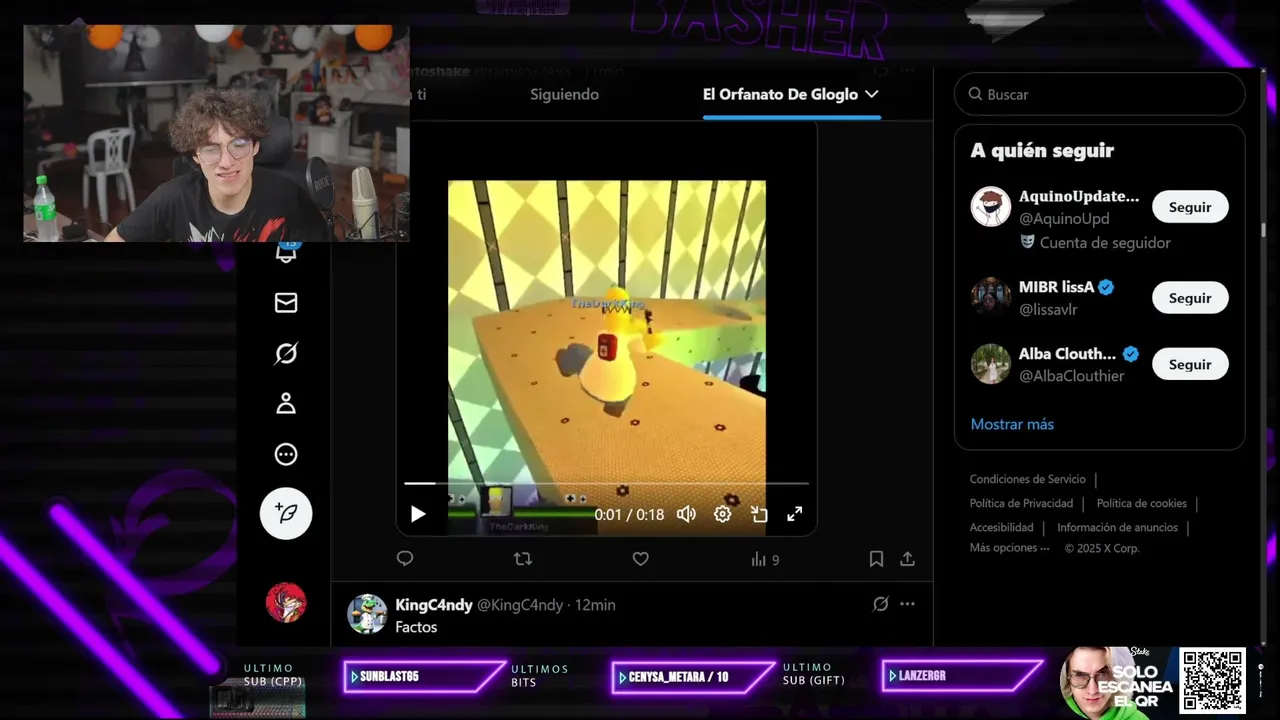Open AquinoUpdate profile avatar

pos(991,207)
